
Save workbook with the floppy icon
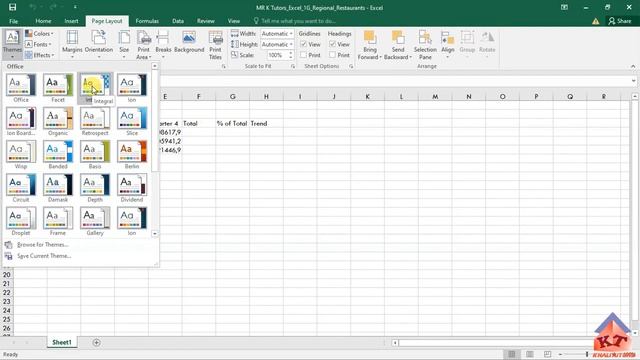(x=12, y=7)
